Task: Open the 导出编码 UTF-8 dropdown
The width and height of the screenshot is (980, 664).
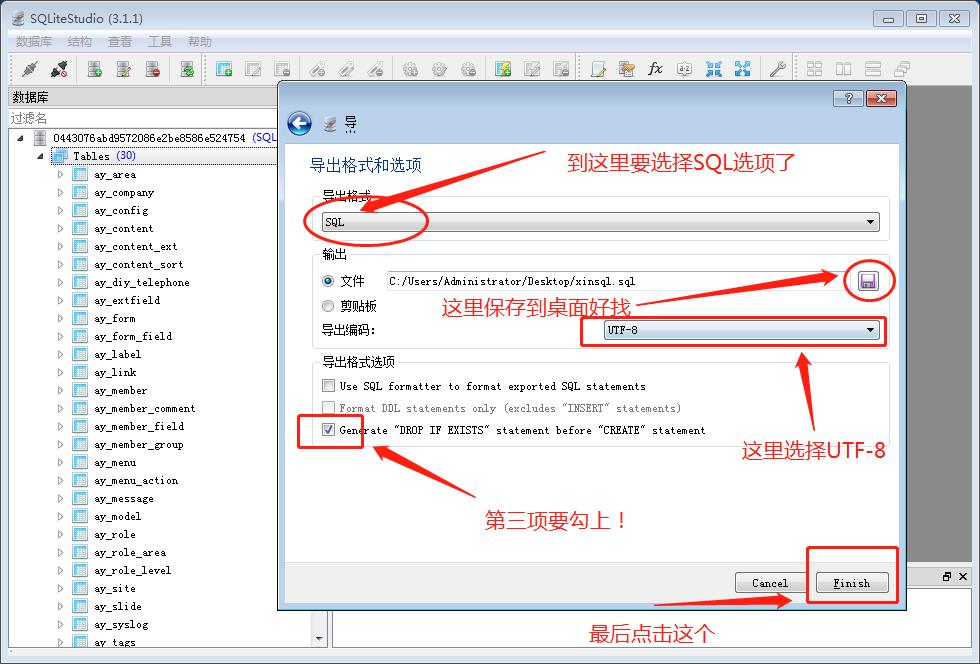Action: click(741, 330)
